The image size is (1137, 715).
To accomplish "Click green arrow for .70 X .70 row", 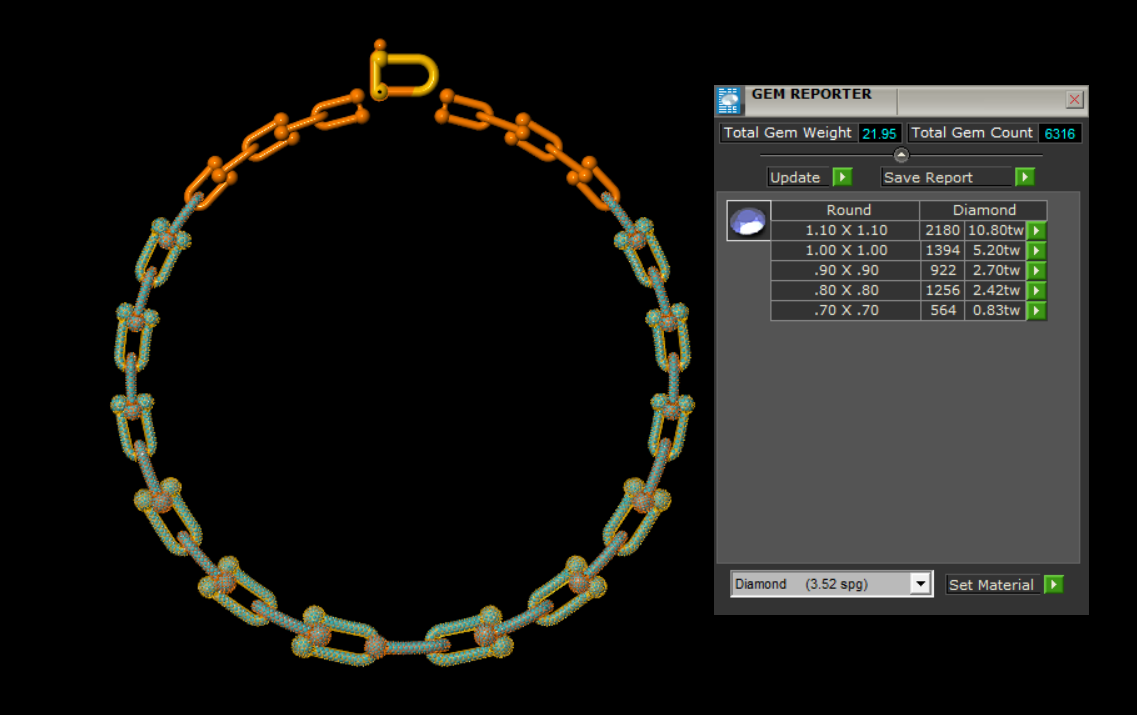I will tap(1037, 311).
